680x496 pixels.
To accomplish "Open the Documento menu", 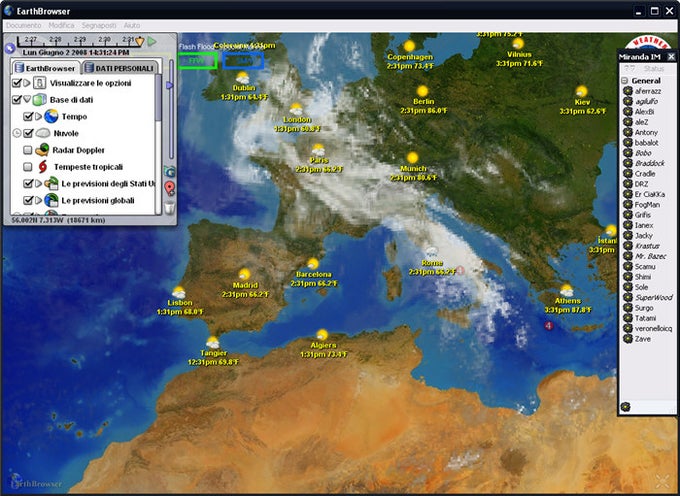I will coord(23,26).
